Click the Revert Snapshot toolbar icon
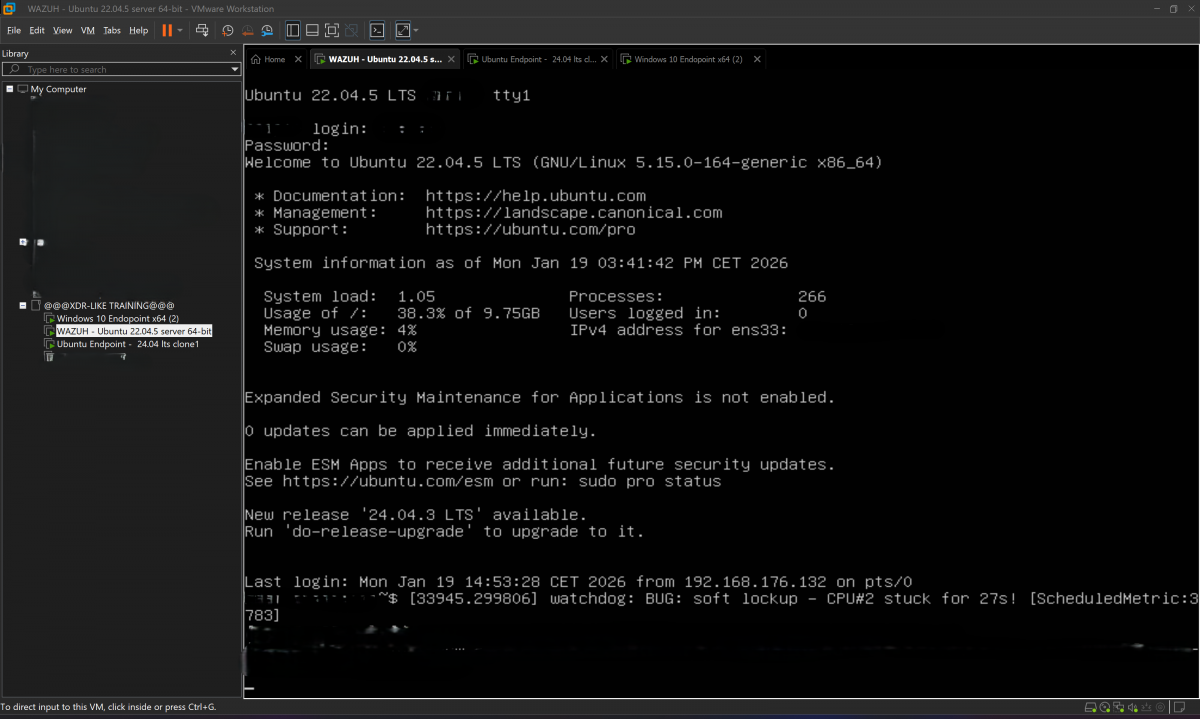The height and width of the screenshot is (719, 1200). (247, 30)
